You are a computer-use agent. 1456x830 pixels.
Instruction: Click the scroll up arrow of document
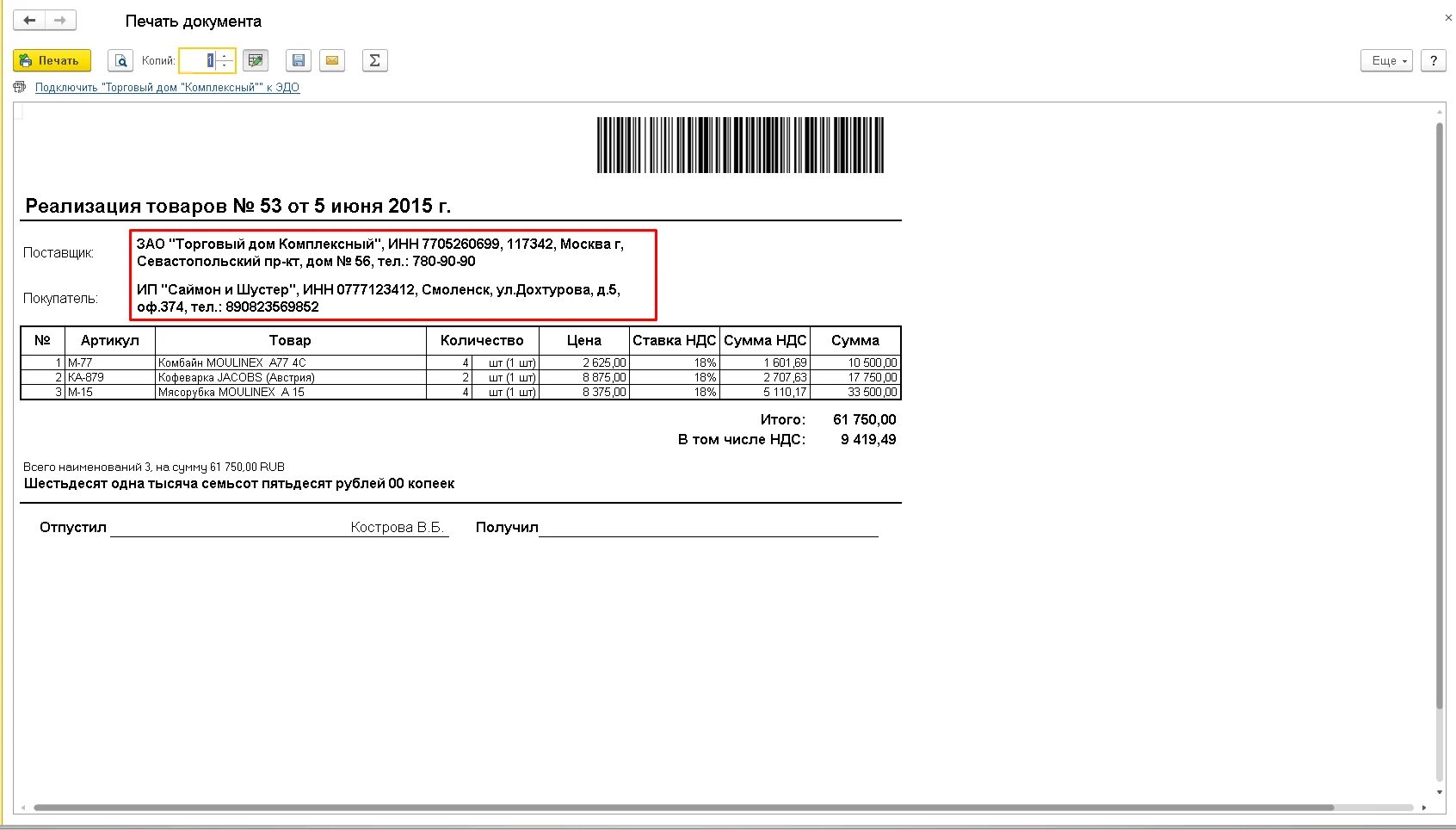click(1440, 112)
